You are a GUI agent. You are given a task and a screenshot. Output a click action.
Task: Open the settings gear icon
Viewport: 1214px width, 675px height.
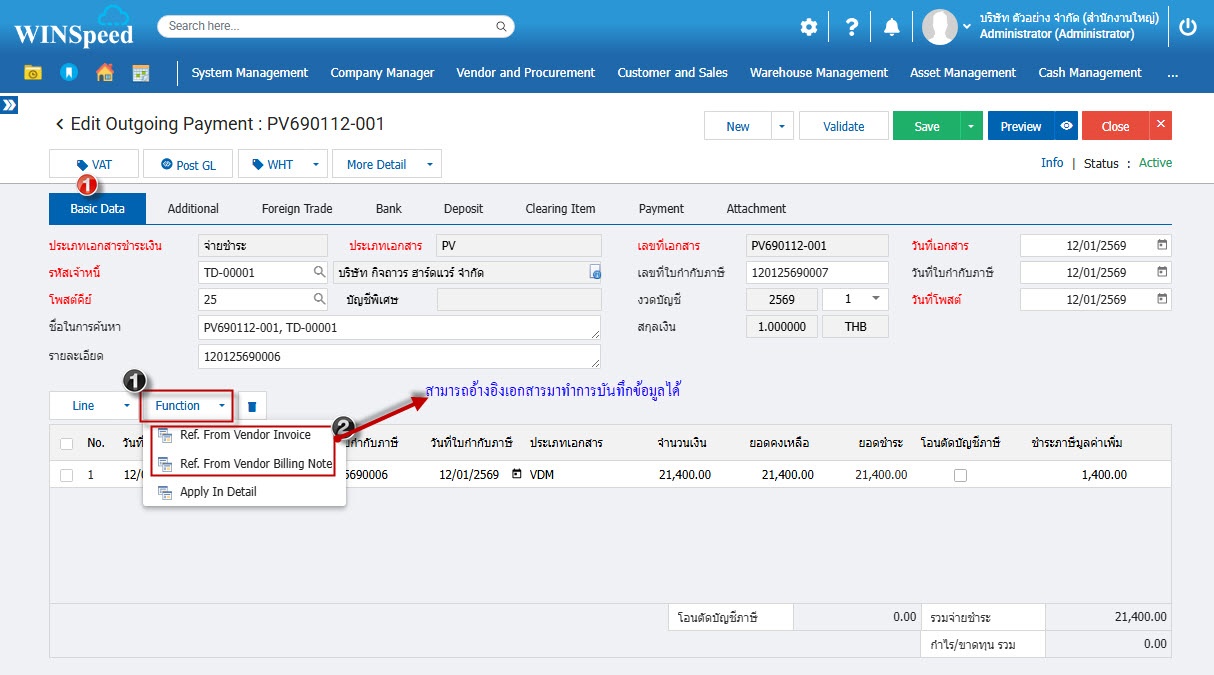[x=808, y=27]
